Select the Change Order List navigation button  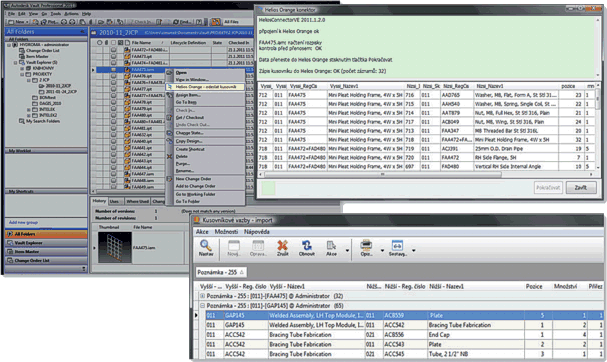(x=46, y=261)
